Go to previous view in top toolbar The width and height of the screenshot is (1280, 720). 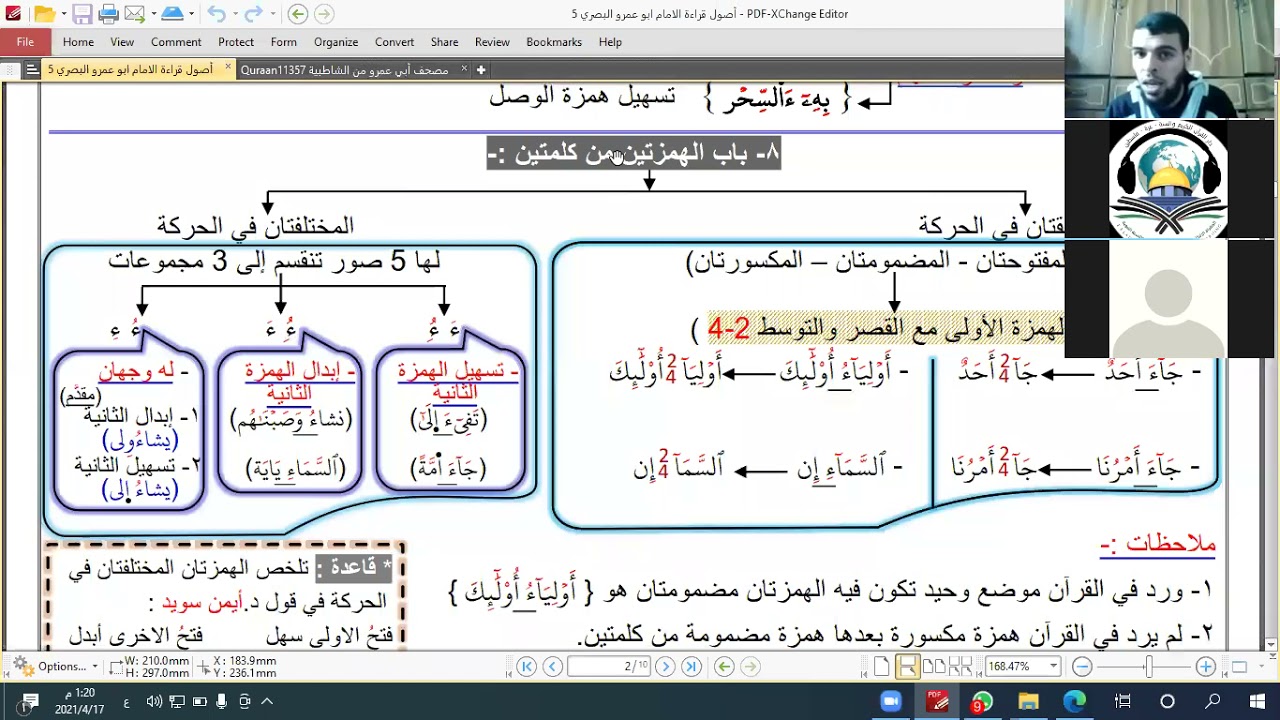(x=297, y=14)
